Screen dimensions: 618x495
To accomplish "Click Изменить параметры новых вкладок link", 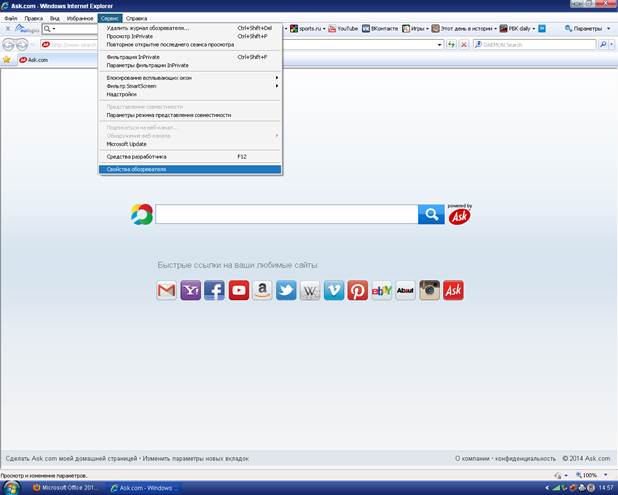I will coord(195,459).
